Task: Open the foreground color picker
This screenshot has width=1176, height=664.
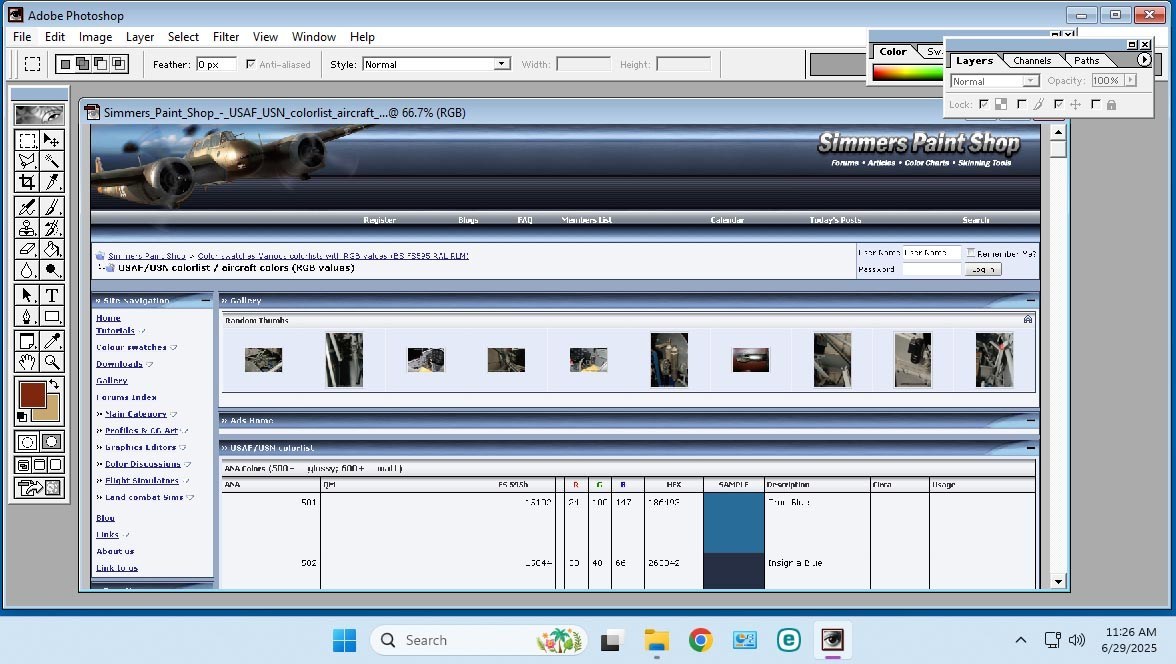Action: [x=31, y=393]
